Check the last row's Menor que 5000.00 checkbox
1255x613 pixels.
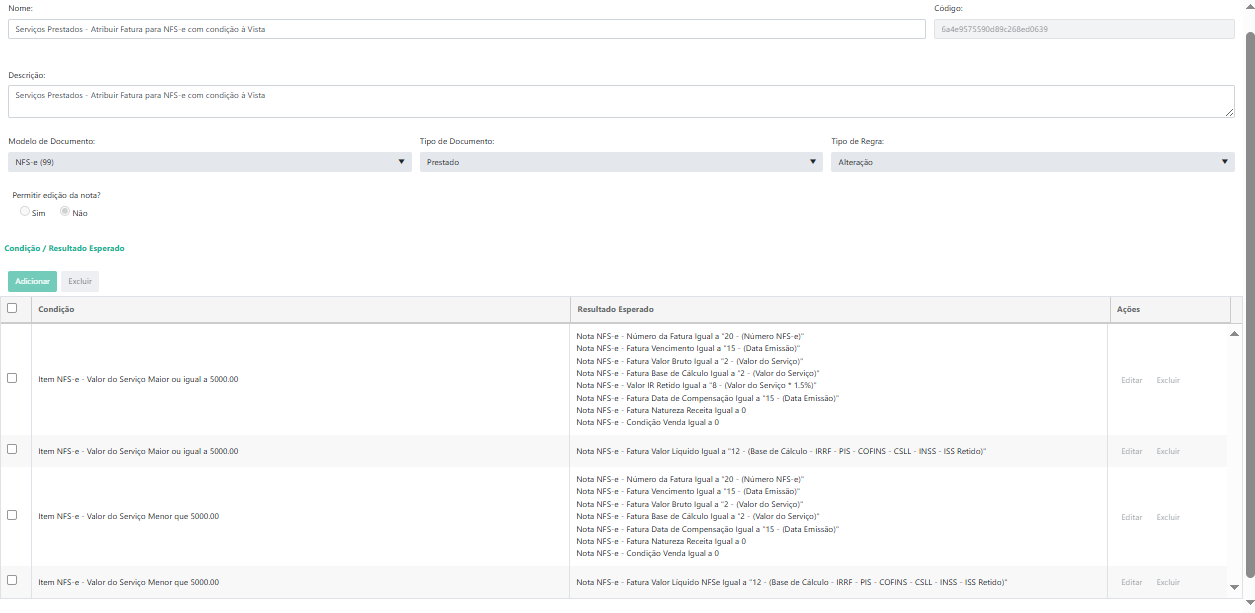tap(12, 580)
